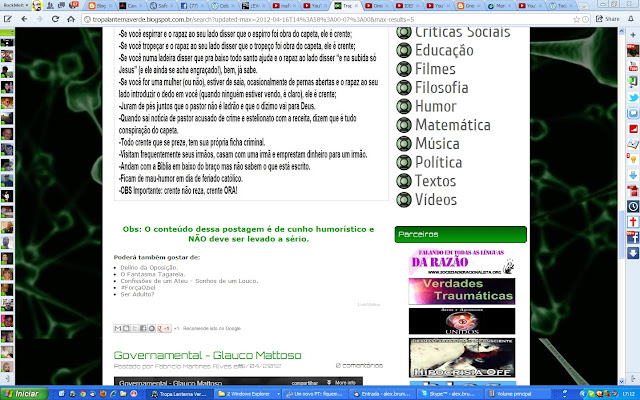Open the Filmes category link
The image size is (640, 400).
pos(435,69)
